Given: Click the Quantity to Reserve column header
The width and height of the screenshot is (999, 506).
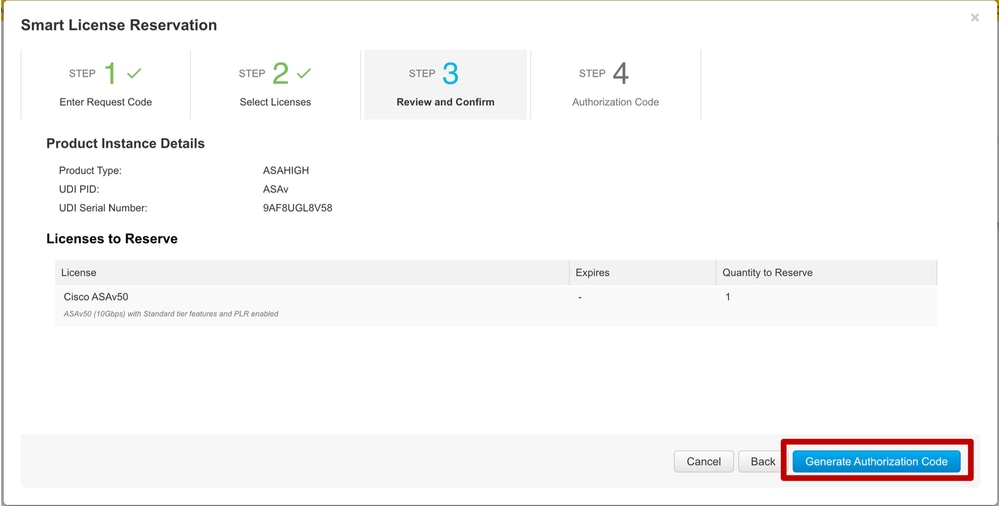Looking at the screenshot, I should (826, 272).
